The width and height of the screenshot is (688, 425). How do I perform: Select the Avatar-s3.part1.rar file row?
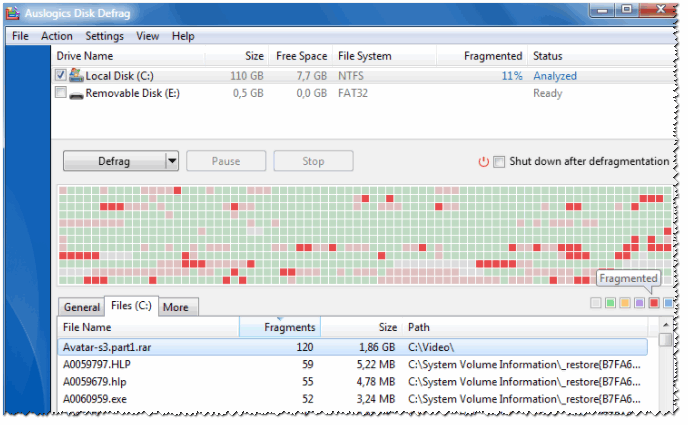(x=352, y=347)
